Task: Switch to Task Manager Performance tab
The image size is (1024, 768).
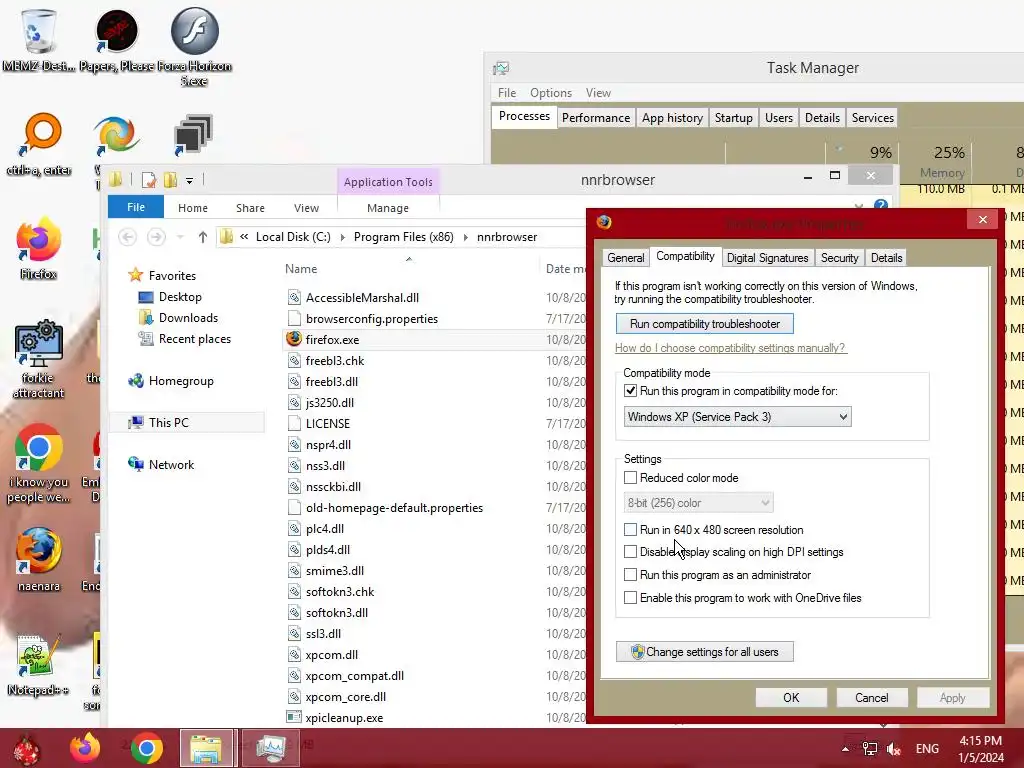Action: click(596, 118)
